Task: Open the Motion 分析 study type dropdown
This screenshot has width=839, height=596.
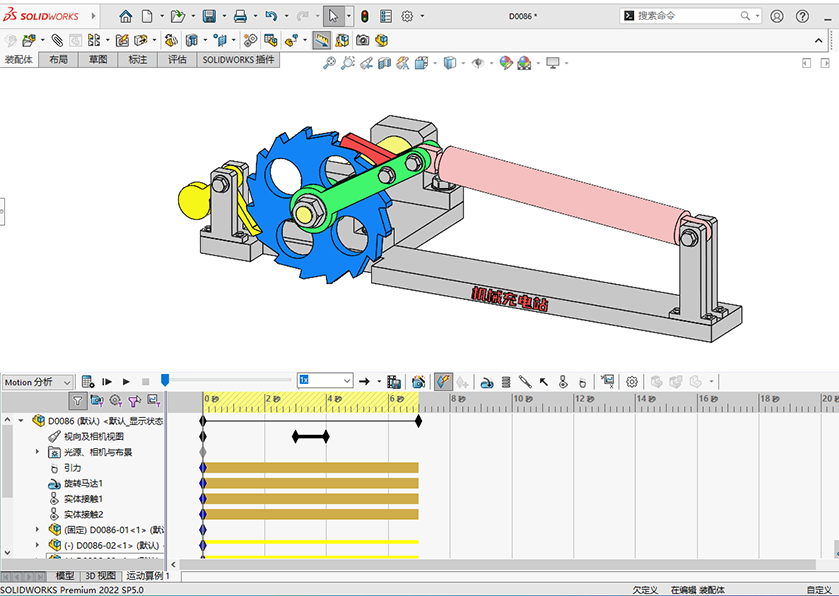Action: [x=38, y=382]
